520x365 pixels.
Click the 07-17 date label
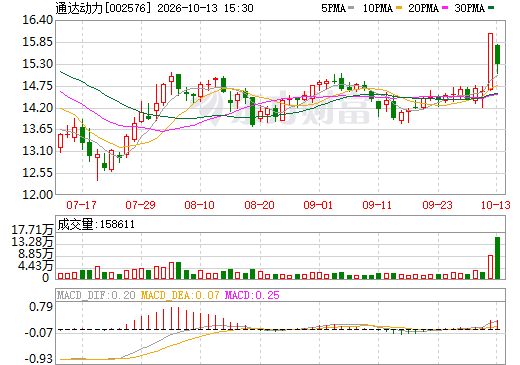click(x=81, y=205)
